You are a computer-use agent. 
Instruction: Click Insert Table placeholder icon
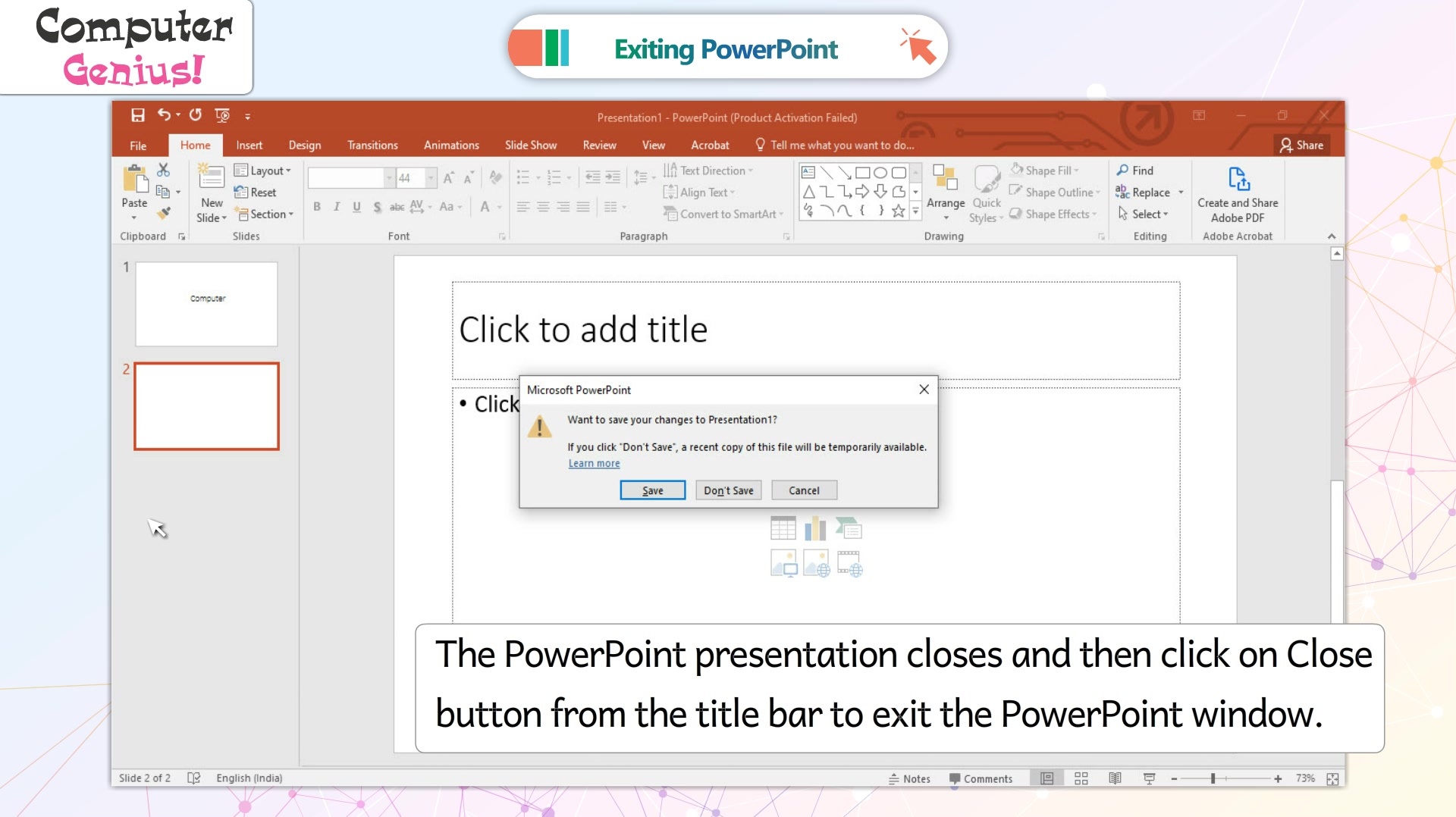click(783, 528)
